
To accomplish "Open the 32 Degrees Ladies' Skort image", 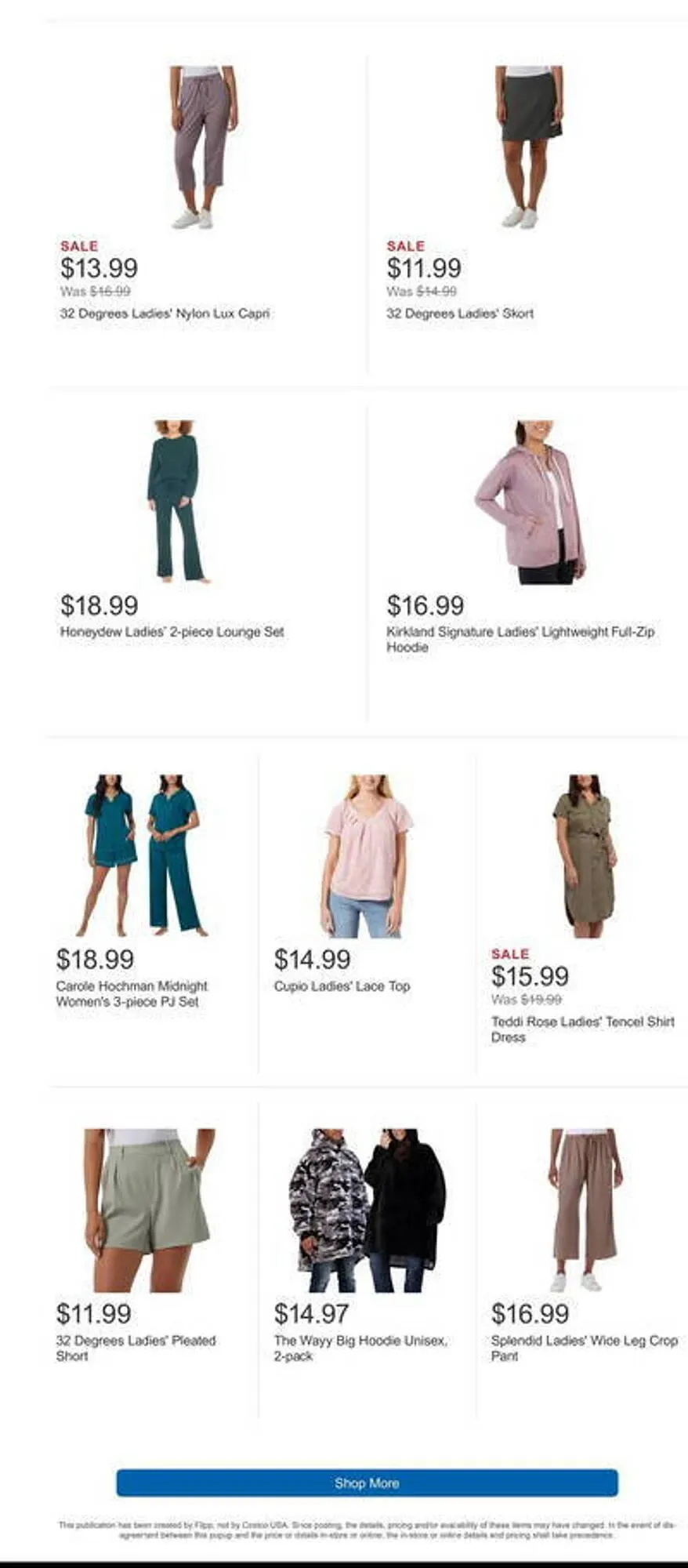I will (x=529, y=147).
